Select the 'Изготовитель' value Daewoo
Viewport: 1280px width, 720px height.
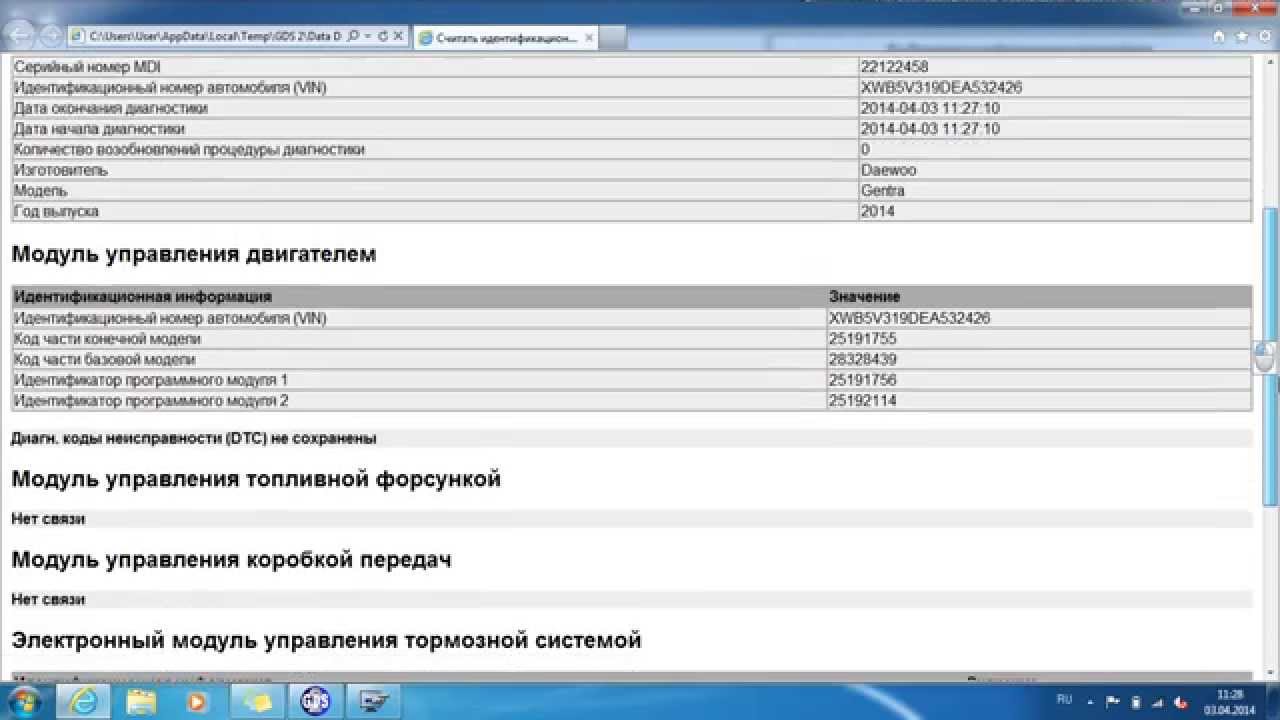coord(888,170)
